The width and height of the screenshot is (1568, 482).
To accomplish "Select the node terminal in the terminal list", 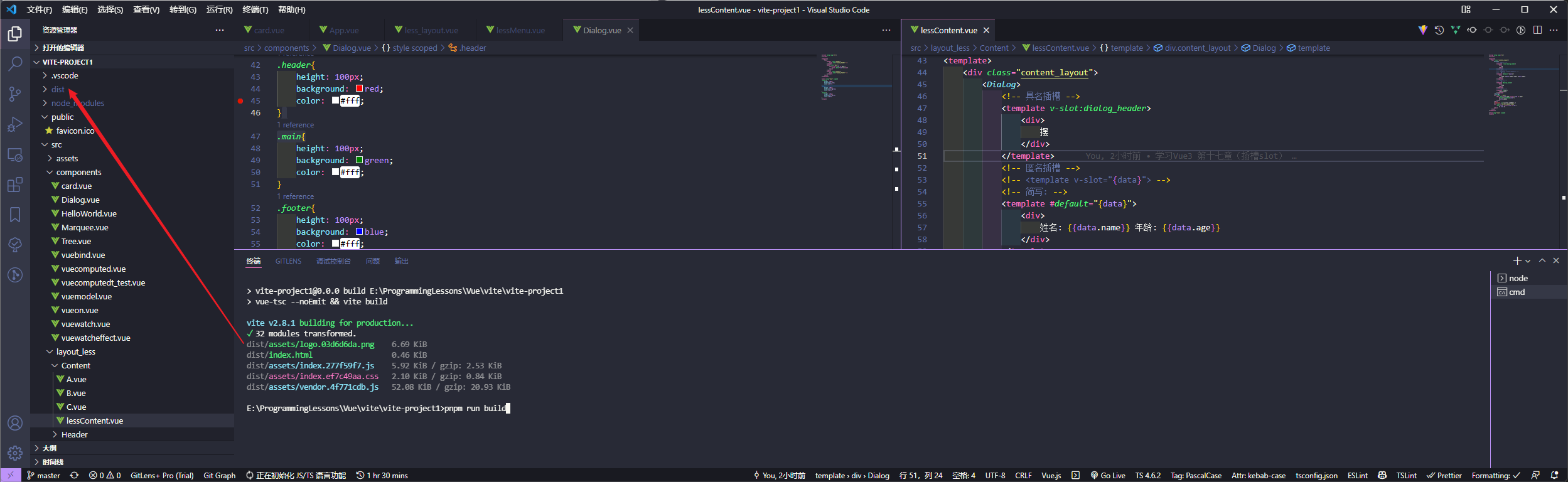I will [1529, 278].
